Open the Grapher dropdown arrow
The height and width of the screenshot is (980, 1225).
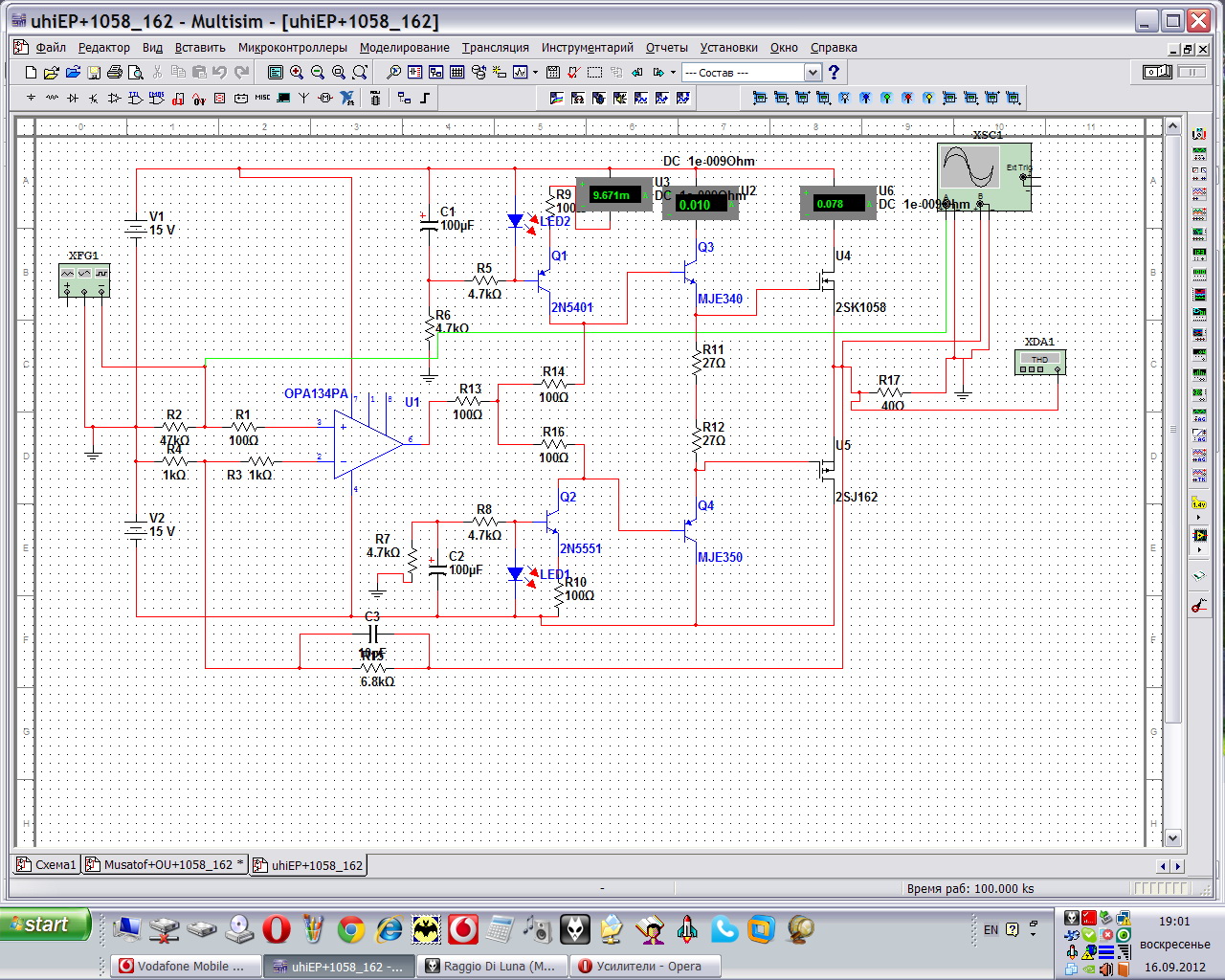[535, 73]
